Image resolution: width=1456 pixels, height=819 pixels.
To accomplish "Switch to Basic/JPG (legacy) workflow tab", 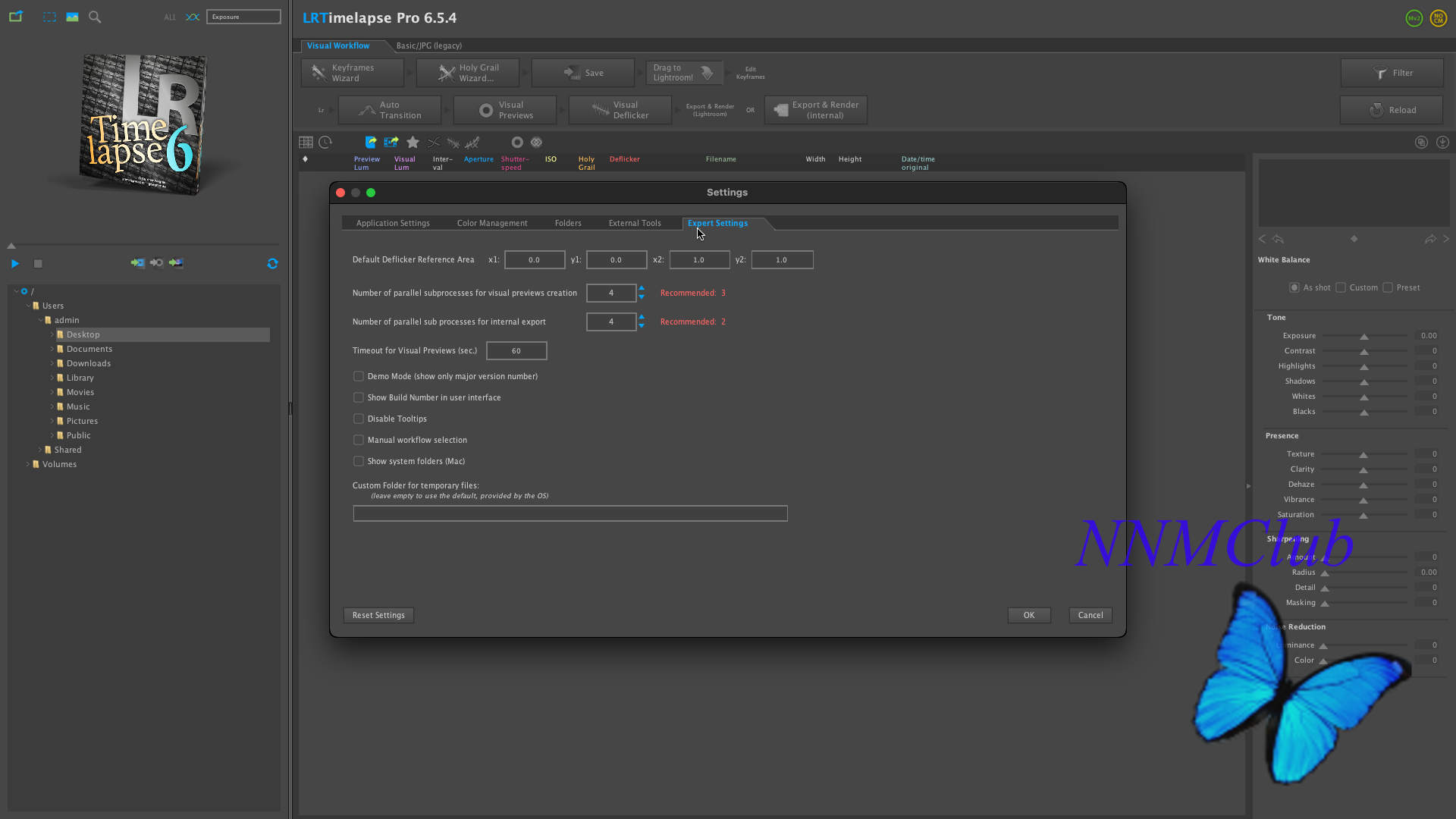I will pos(429,45).
